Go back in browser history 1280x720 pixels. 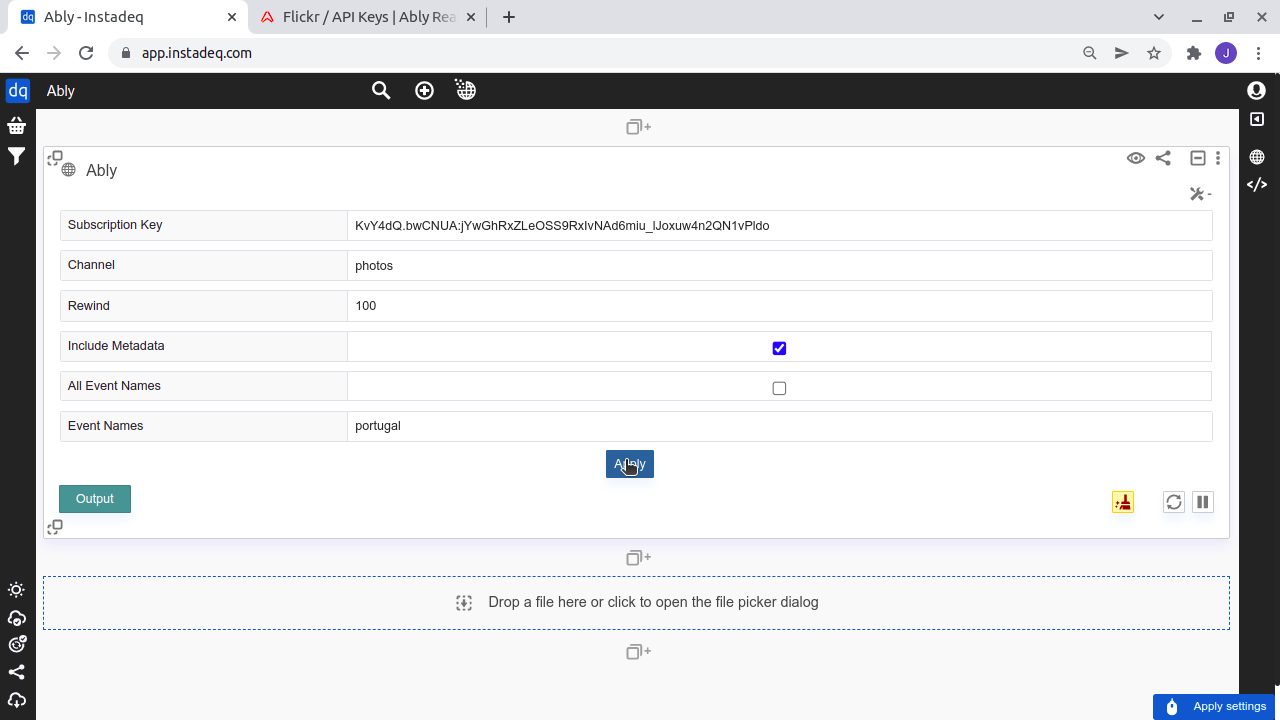tap(22, 53)
